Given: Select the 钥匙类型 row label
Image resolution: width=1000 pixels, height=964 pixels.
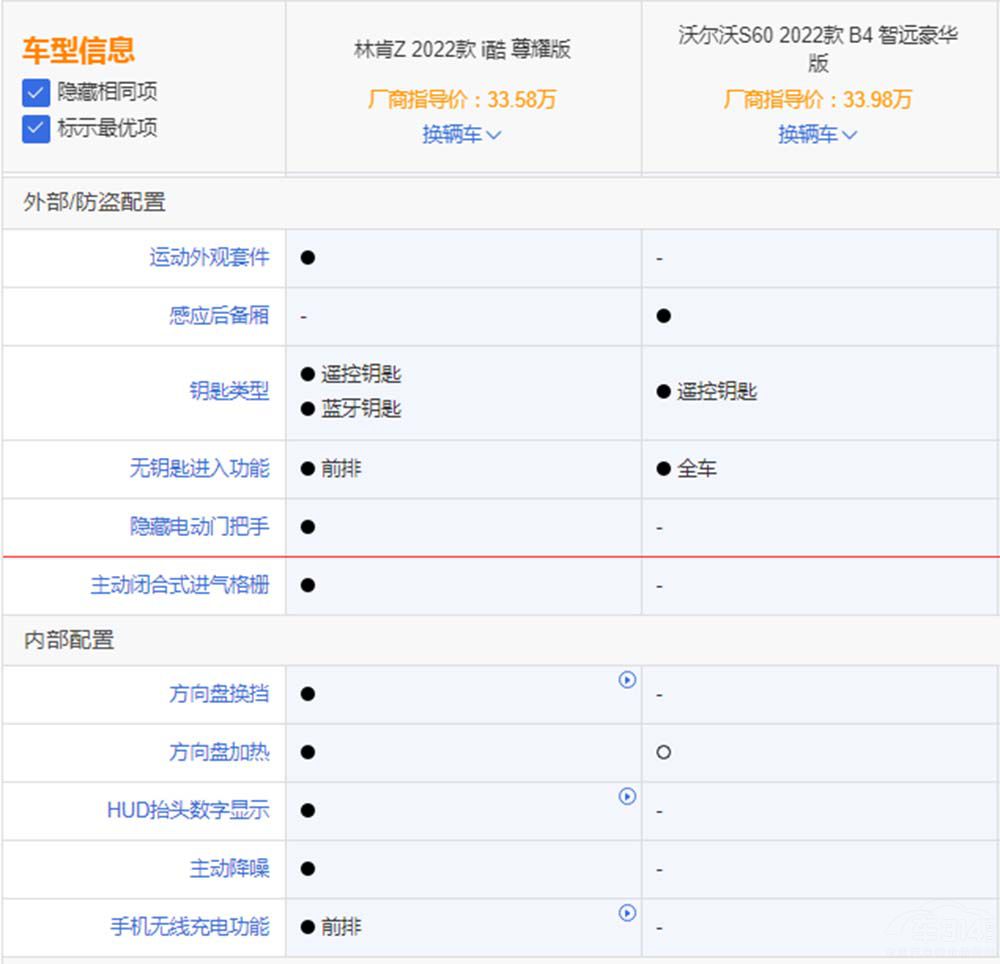Looking at the screenshot, I should point(229,391).
